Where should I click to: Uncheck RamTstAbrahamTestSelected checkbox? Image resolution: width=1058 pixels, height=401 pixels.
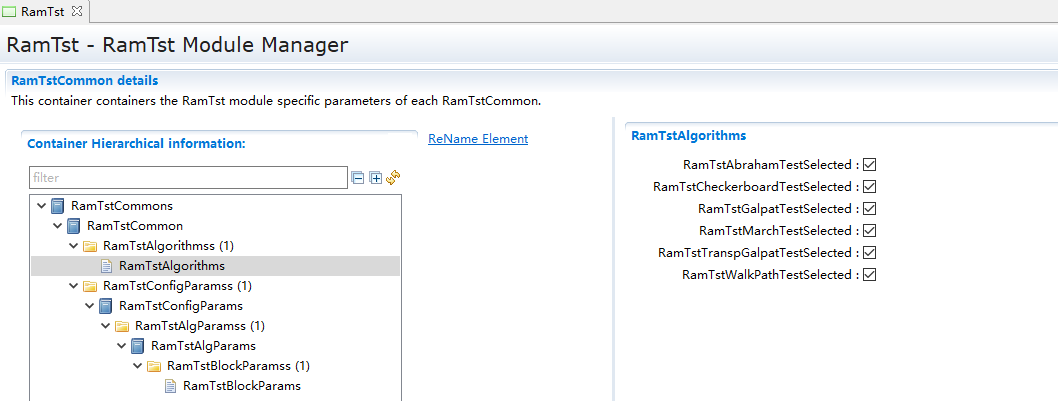click(869, 165)
